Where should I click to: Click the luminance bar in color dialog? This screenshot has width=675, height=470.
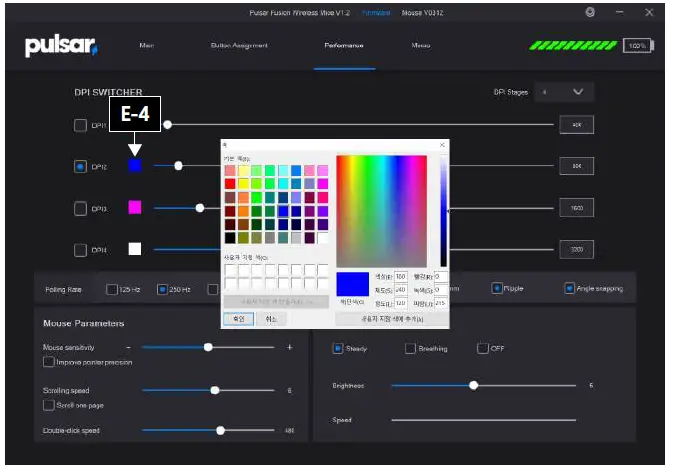[x=443, y=211]
